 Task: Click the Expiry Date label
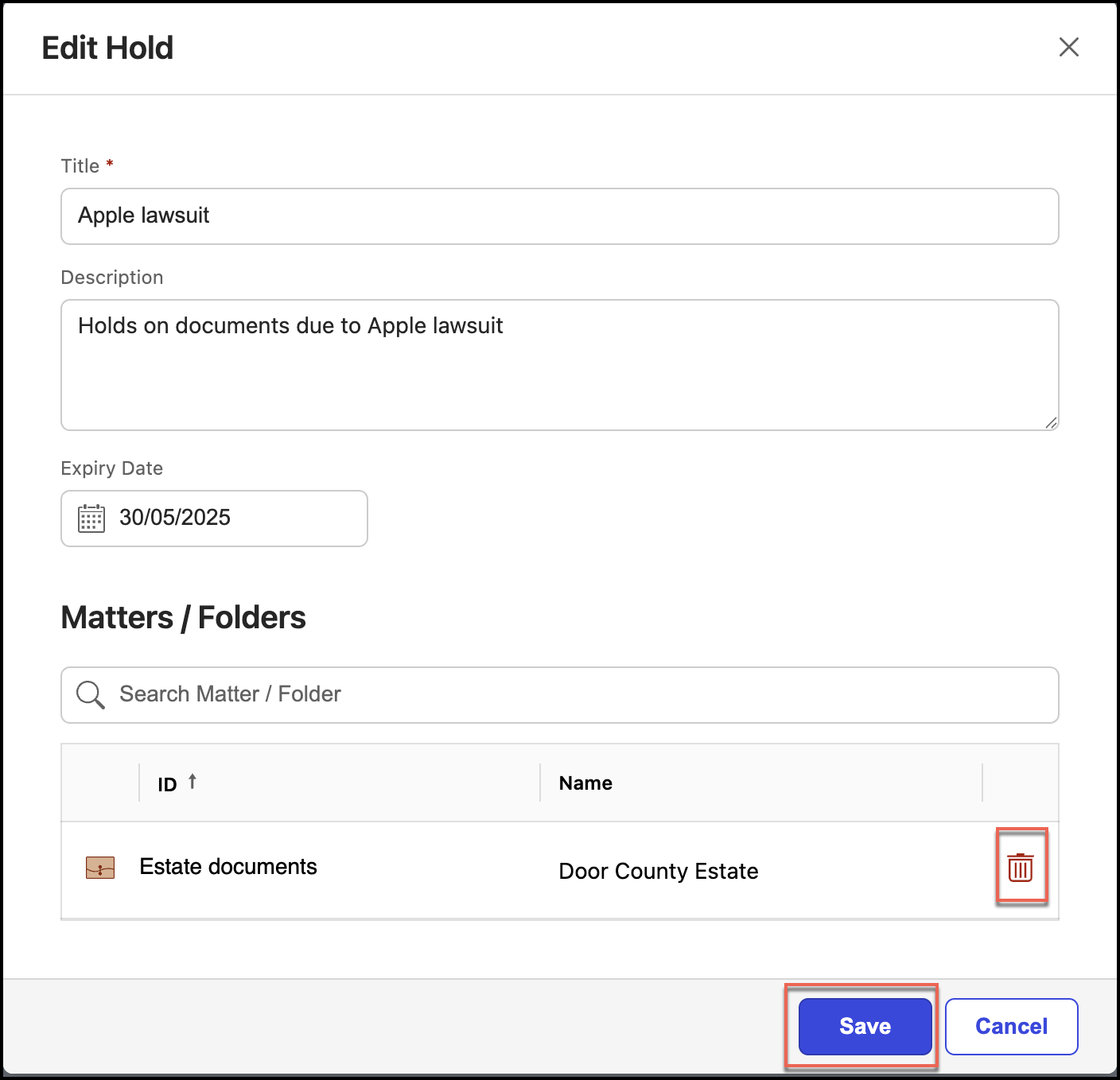point(111,468)
